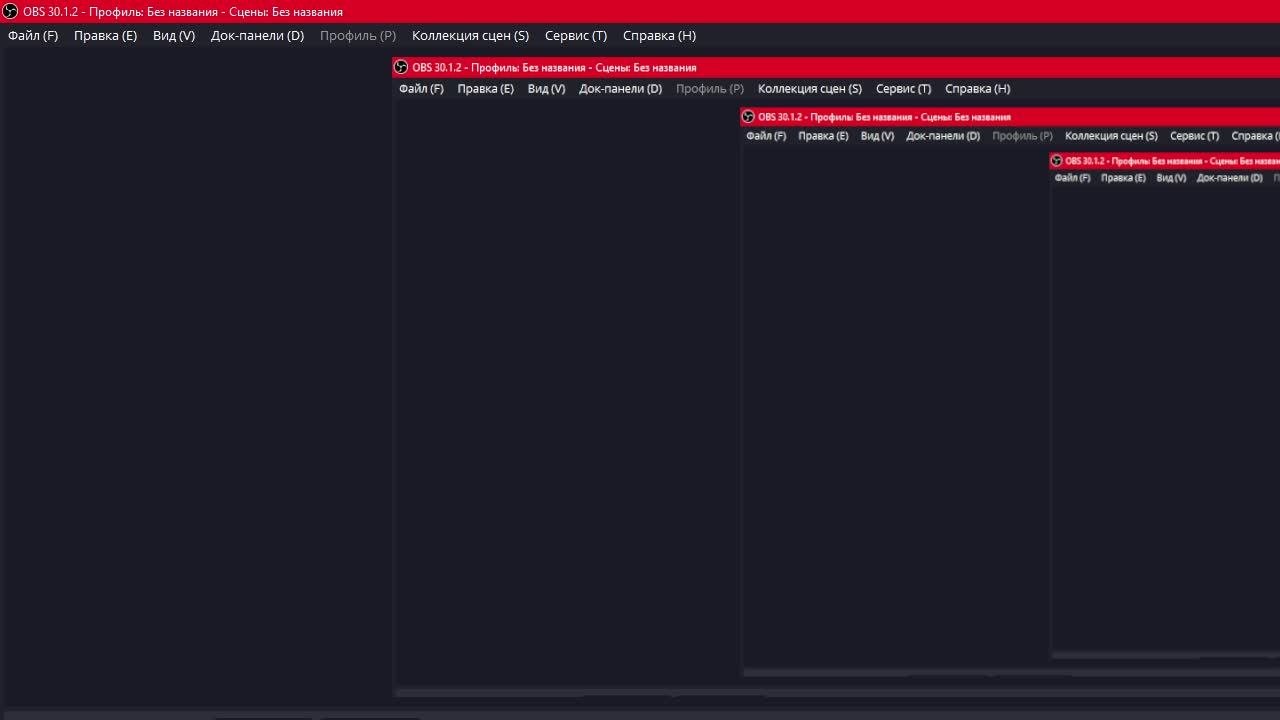
Task: Click Коллекция сцен (S) in the largest nested preview copy
Action: click(x=810, y=89)
